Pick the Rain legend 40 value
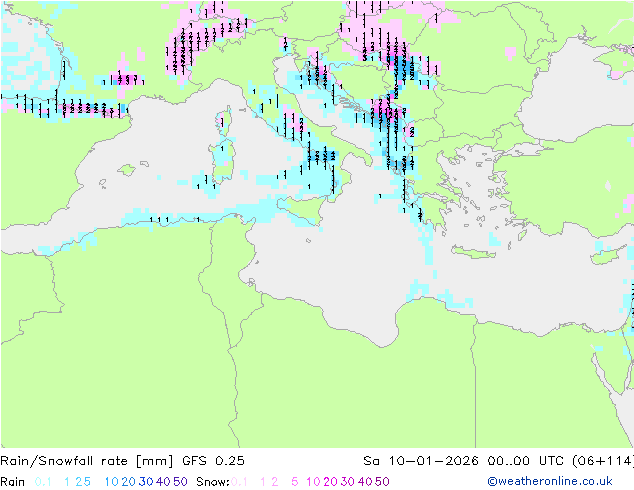Viewport: 634px width, 490px height. pos(163,482)
